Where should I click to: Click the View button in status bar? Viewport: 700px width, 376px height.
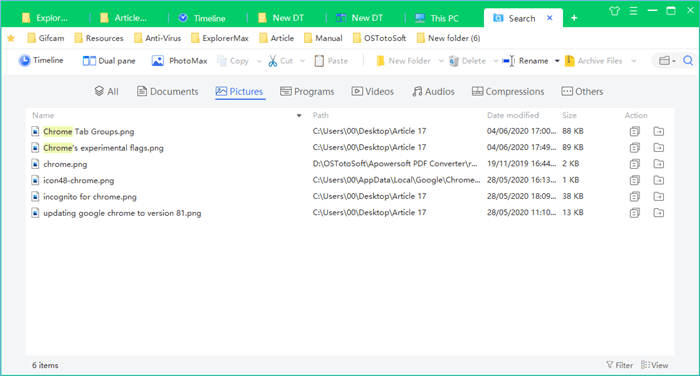pyautogui.click(x=654, y=365)
